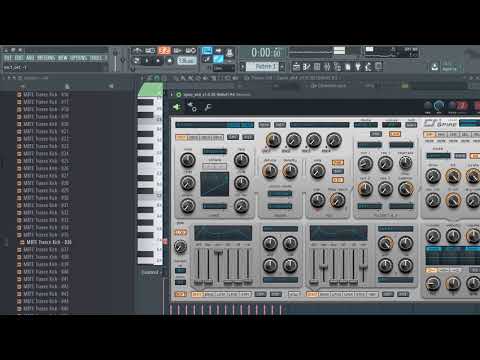The width and height of the screenshot is (480, 360).
Task: Click the tempo display field
Action: [186, 61]
